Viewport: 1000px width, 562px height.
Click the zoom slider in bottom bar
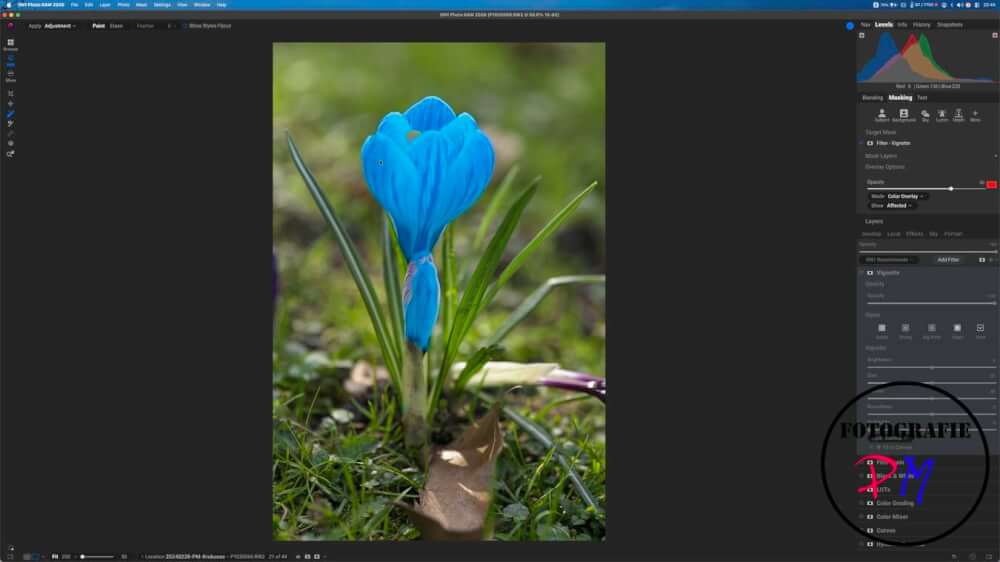(100, 556)
